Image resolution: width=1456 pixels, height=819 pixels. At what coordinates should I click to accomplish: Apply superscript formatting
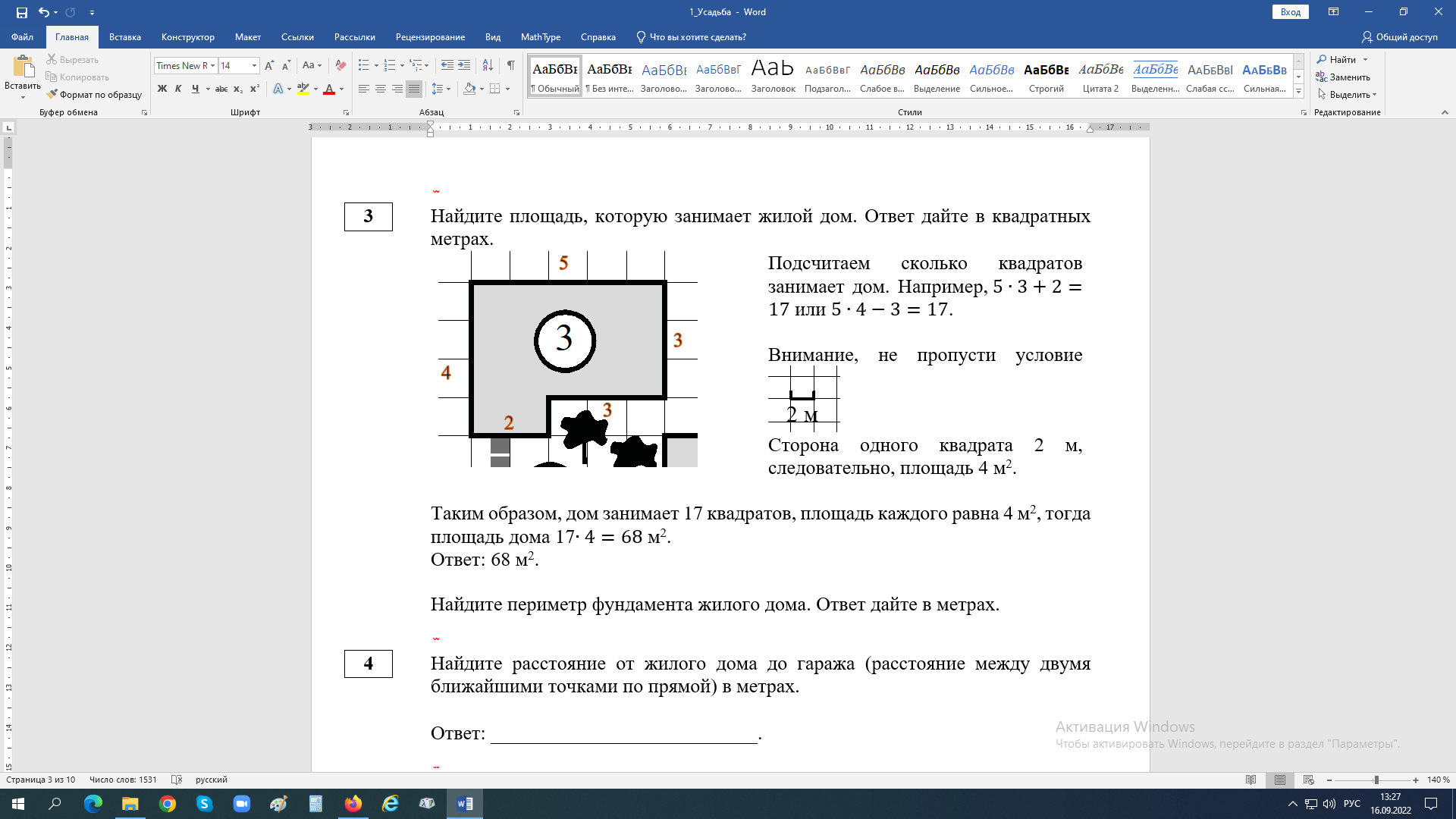point(255,89)
